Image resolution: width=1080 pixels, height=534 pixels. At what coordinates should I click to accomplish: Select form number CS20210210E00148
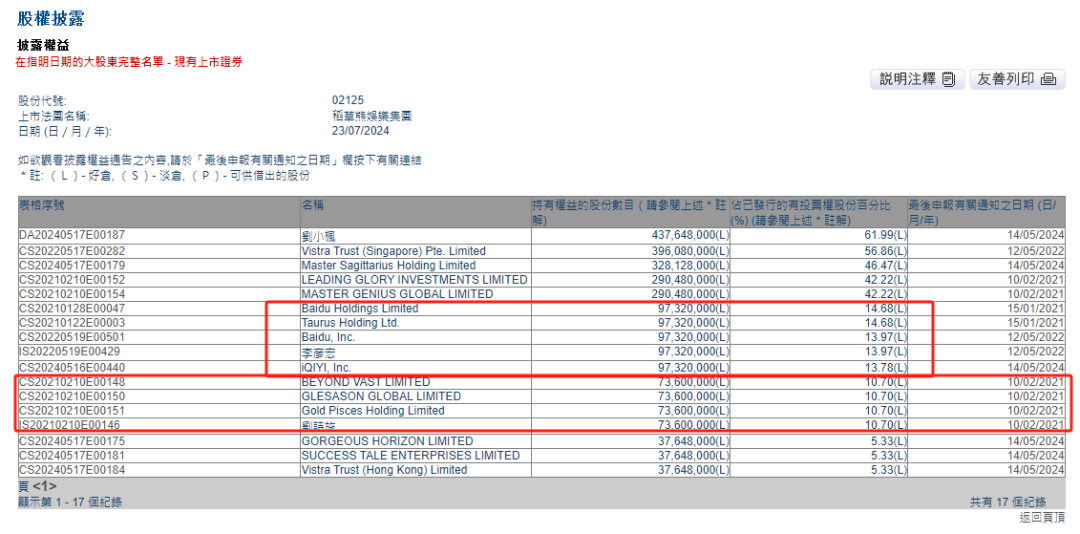coord(72,382)
